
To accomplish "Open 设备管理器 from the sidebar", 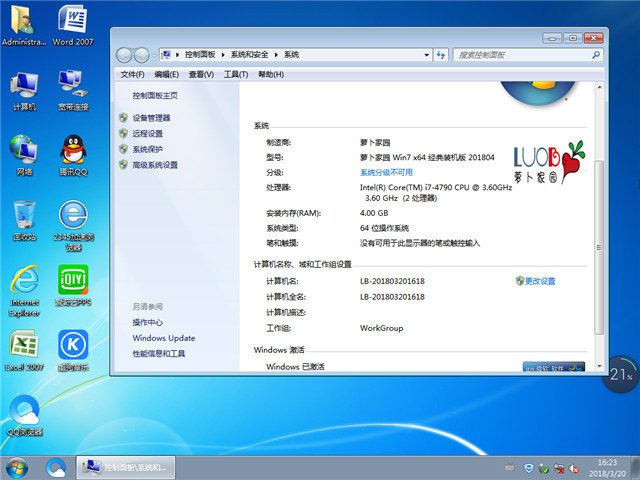I will coord(151,118).
